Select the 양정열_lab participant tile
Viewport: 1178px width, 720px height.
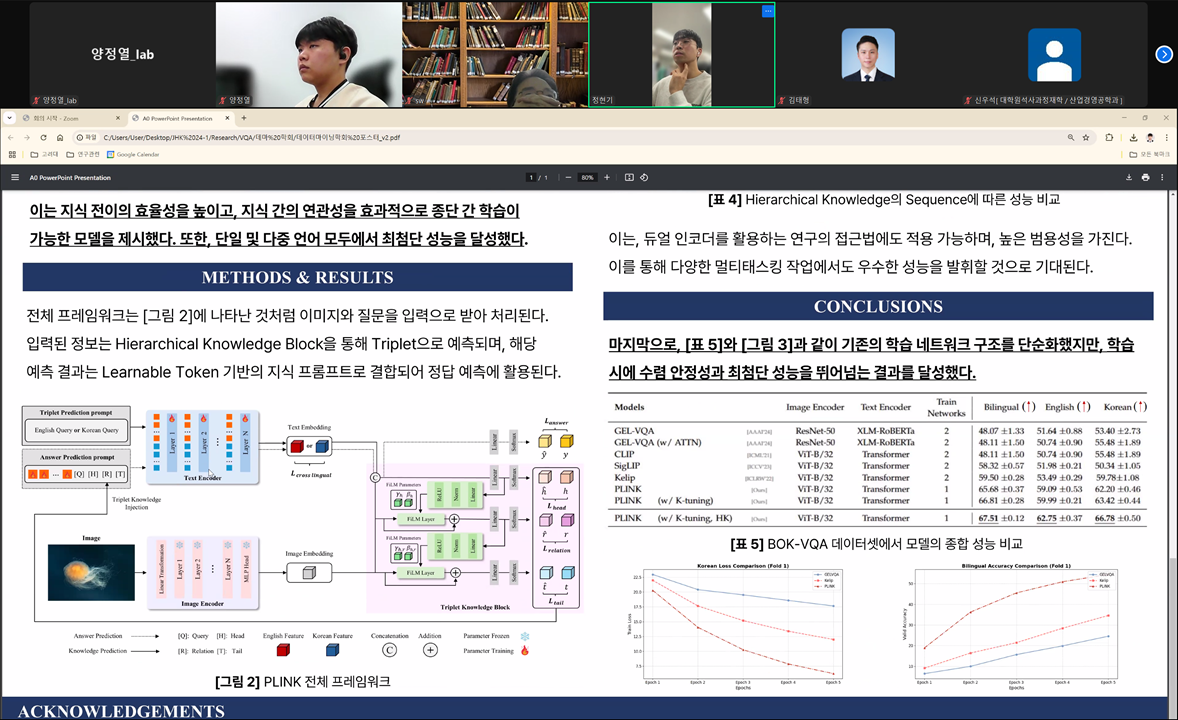122,54
